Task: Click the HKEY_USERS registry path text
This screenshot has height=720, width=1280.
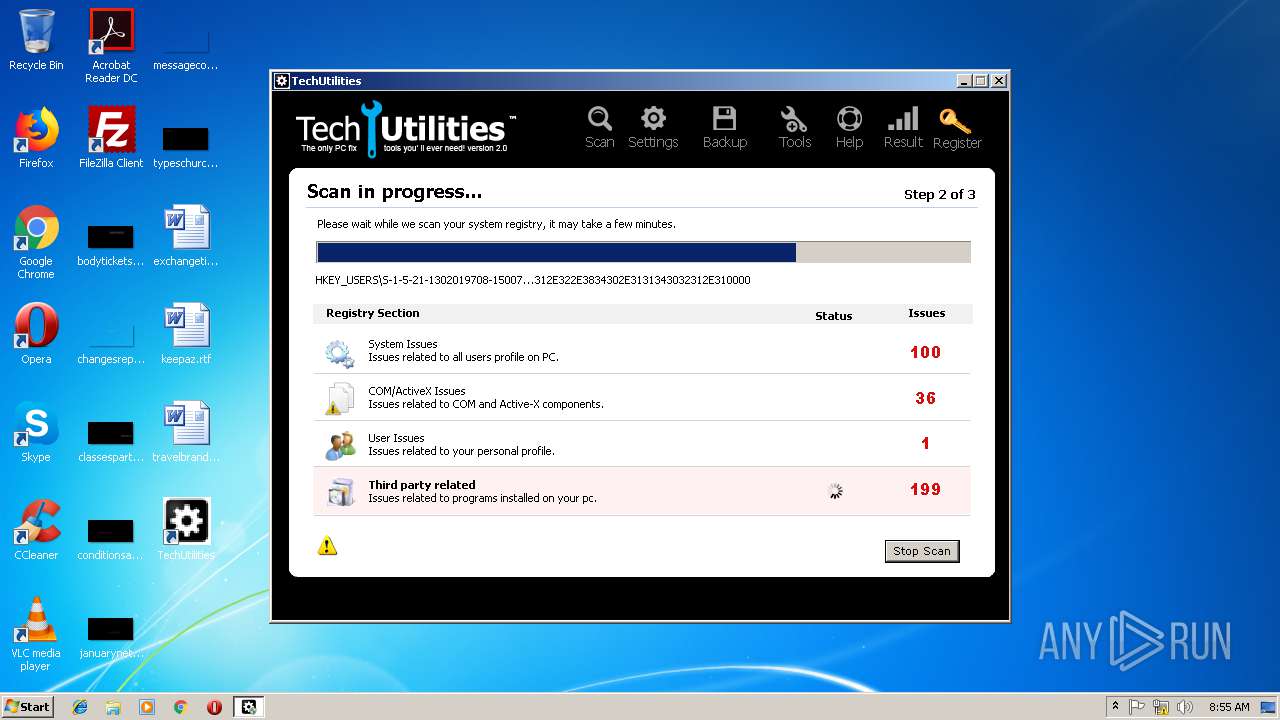Action: pyautogui.click(x=533, y=280)
